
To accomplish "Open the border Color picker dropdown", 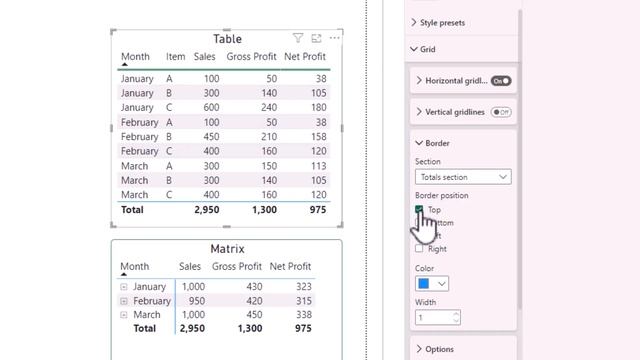I will click(x=432, y=284).
